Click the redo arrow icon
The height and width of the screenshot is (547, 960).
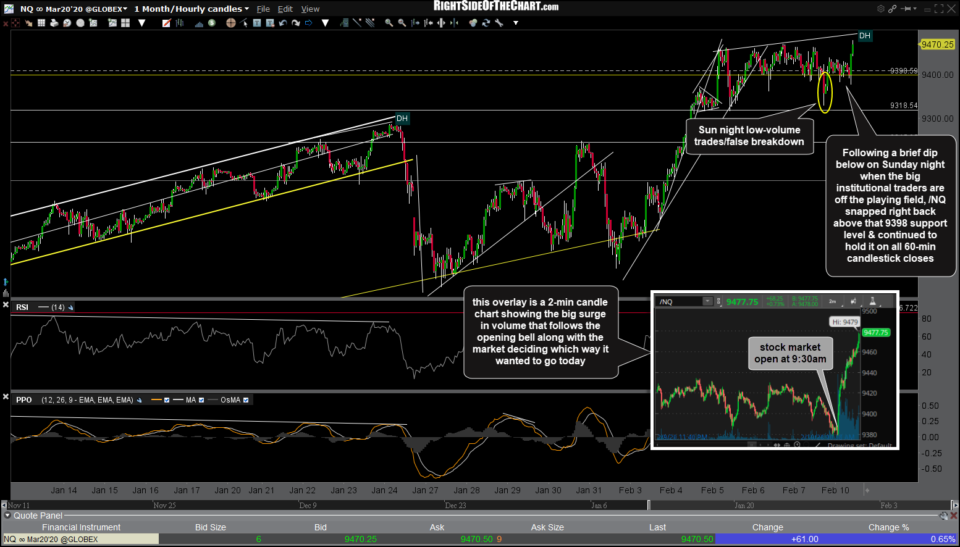pyautogui.click(x=296, y=23)
